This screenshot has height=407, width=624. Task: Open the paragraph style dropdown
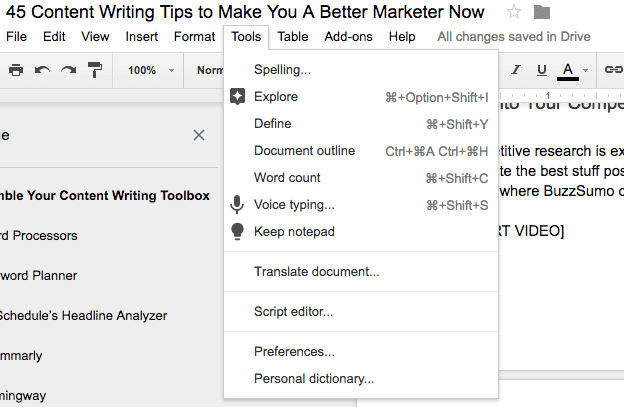tap(209, 70)
